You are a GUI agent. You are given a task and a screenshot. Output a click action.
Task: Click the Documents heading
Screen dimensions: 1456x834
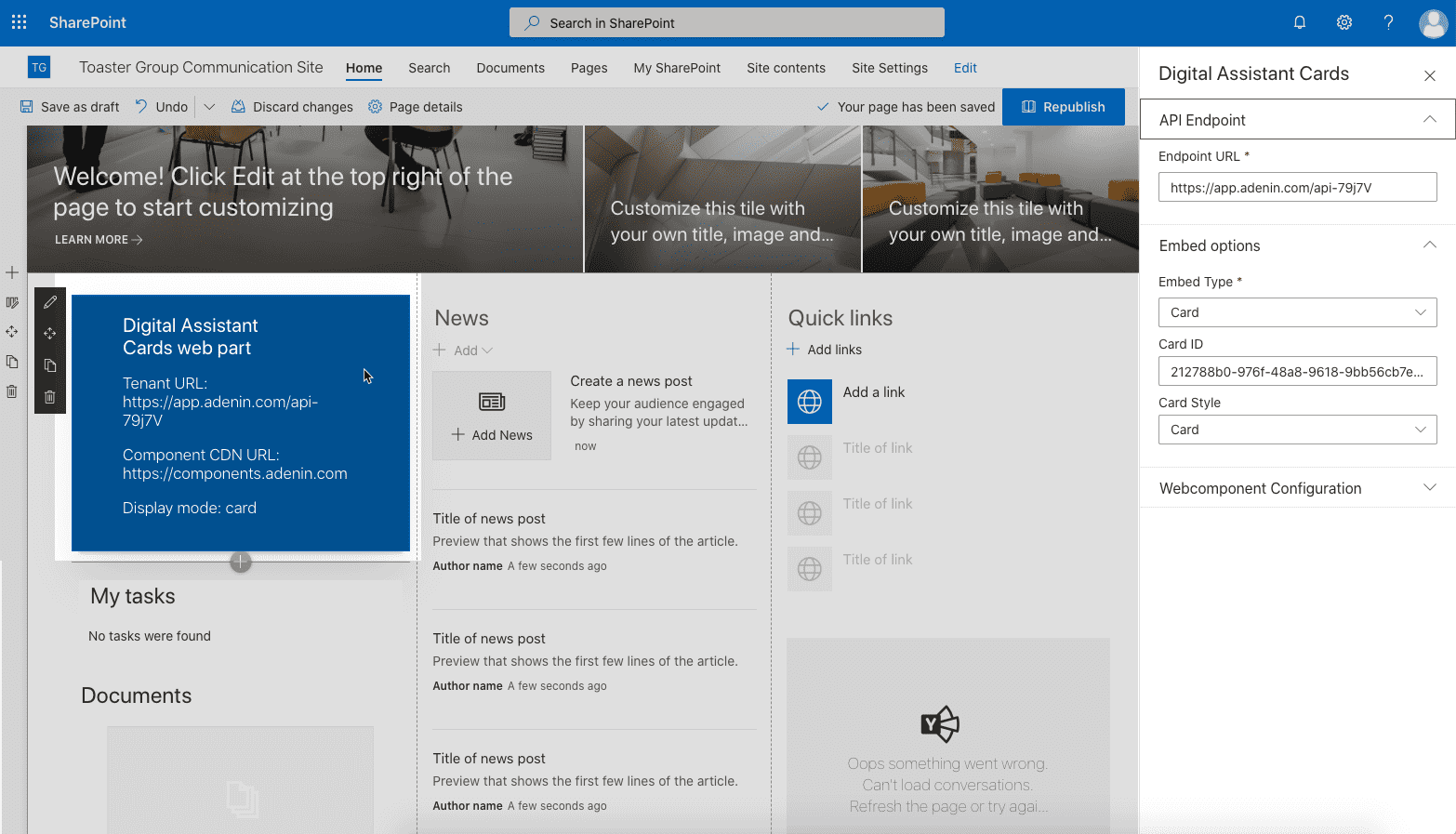(137, 695)
